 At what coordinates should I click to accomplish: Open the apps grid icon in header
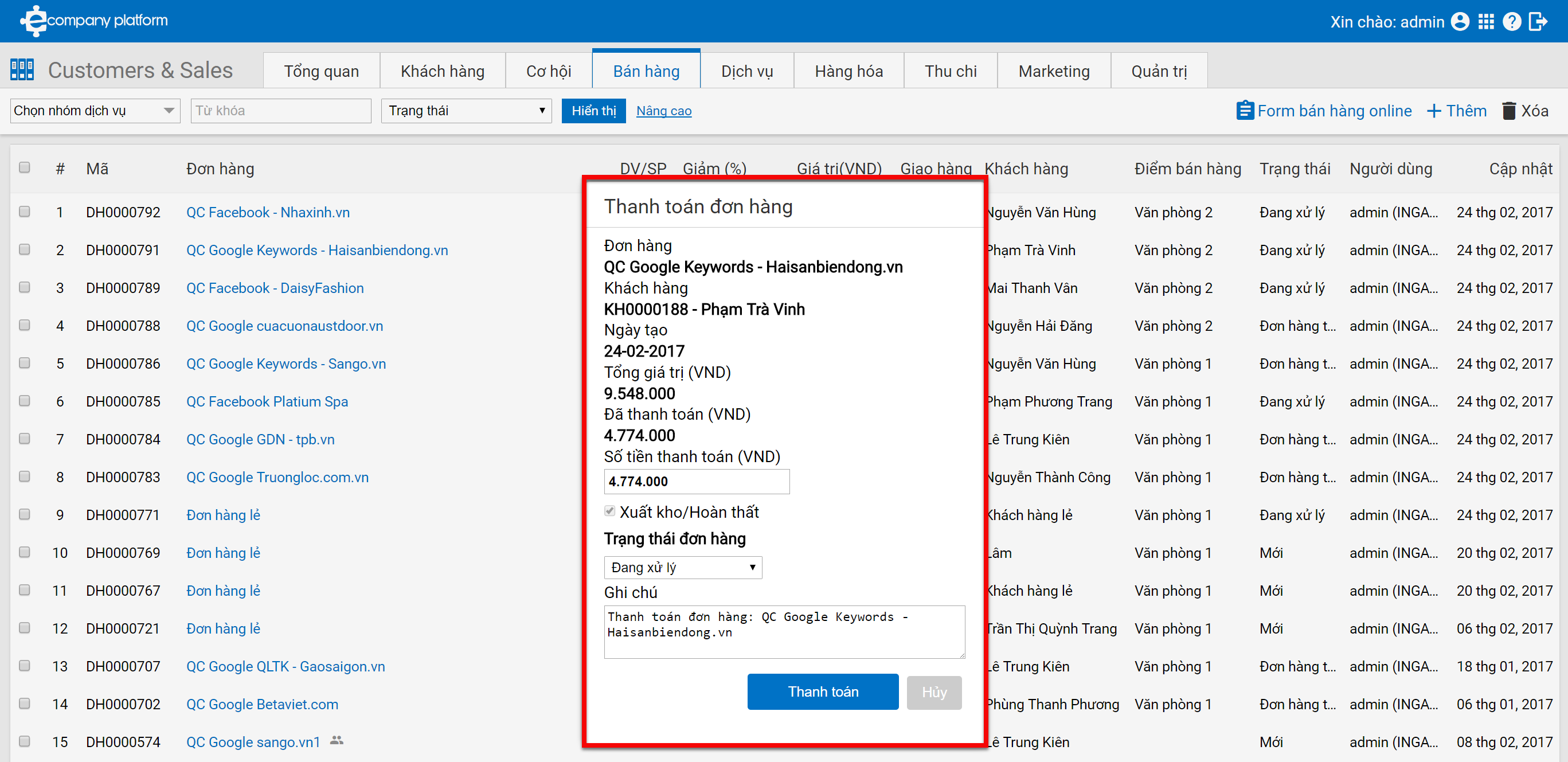click(1486, 22)
